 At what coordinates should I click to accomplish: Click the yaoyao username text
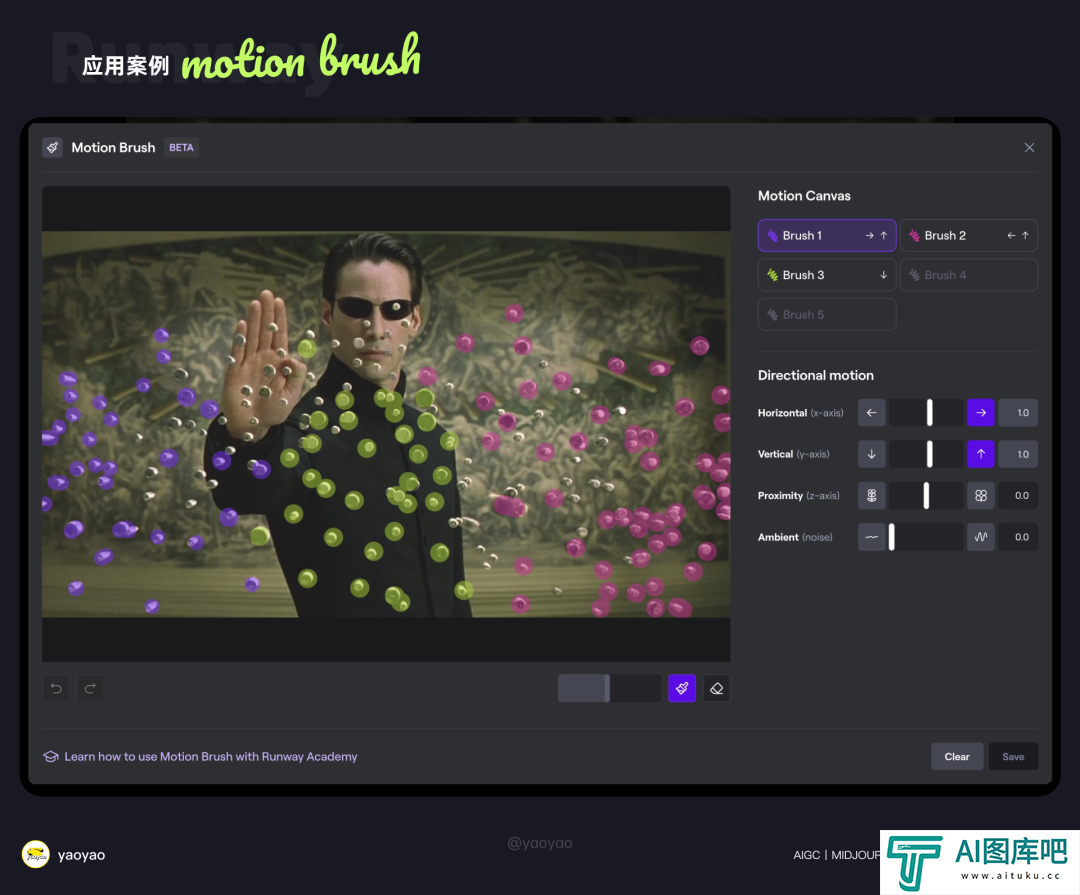(x=81, y=855)
